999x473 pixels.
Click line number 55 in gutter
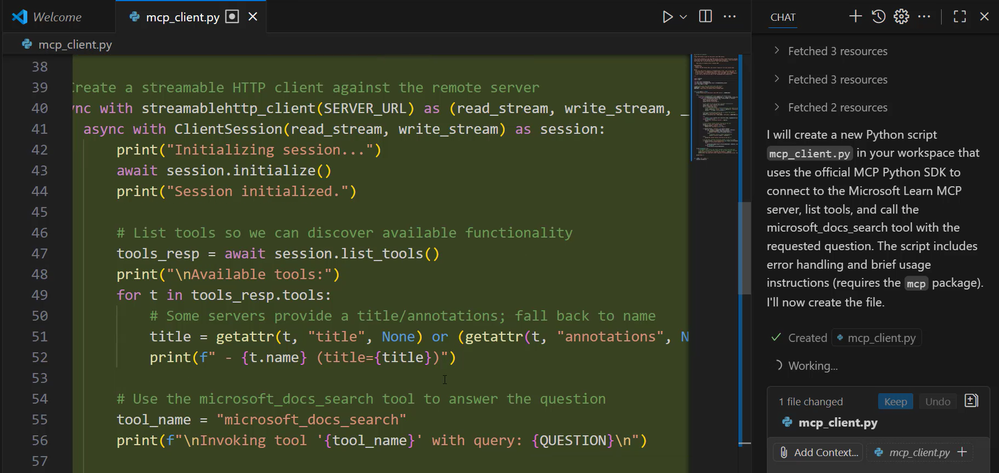40,419
